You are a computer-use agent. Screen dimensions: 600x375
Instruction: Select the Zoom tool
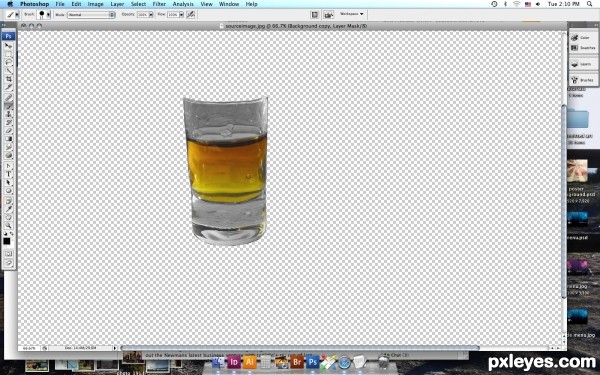click(8, 225)
